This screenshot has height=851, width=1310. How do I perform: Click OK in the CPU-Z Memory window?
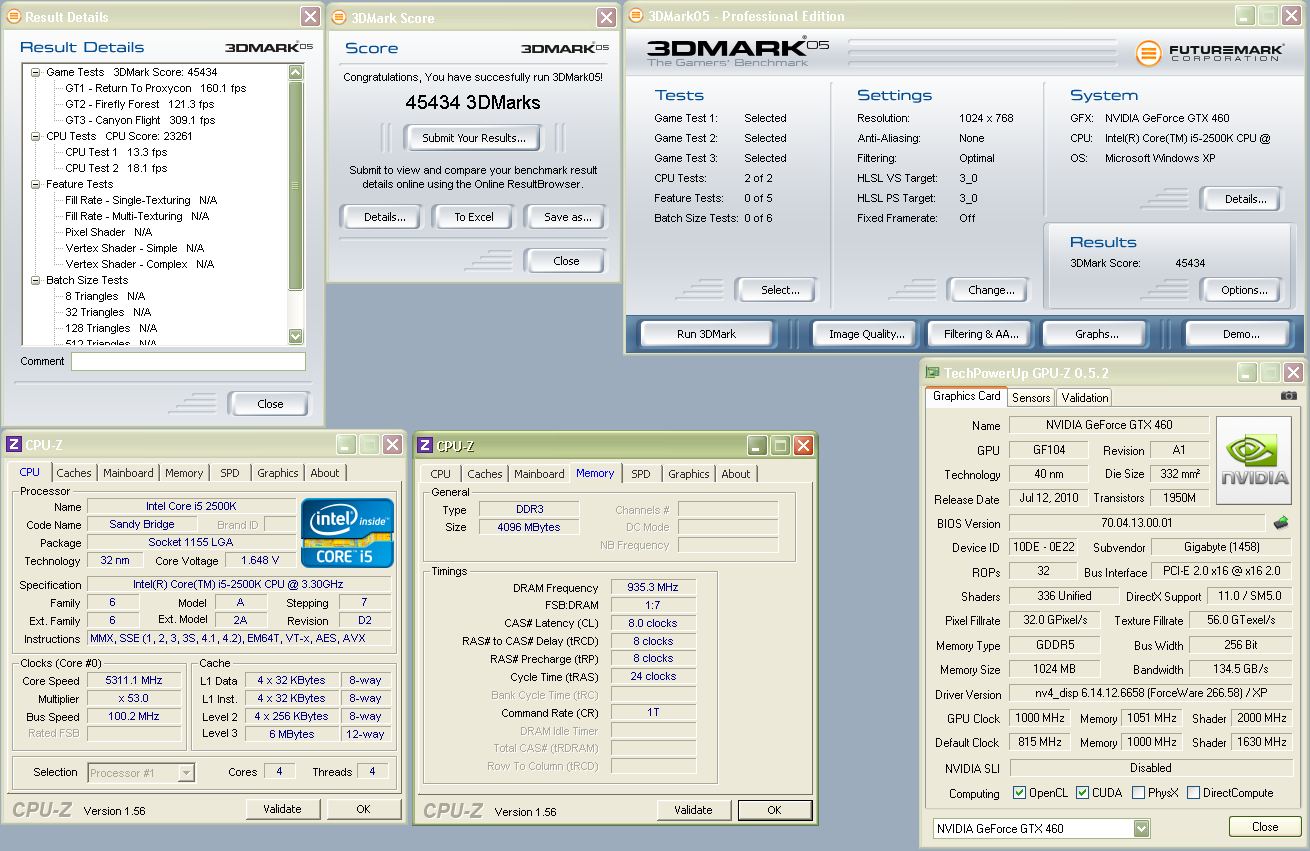click(774, 810)
